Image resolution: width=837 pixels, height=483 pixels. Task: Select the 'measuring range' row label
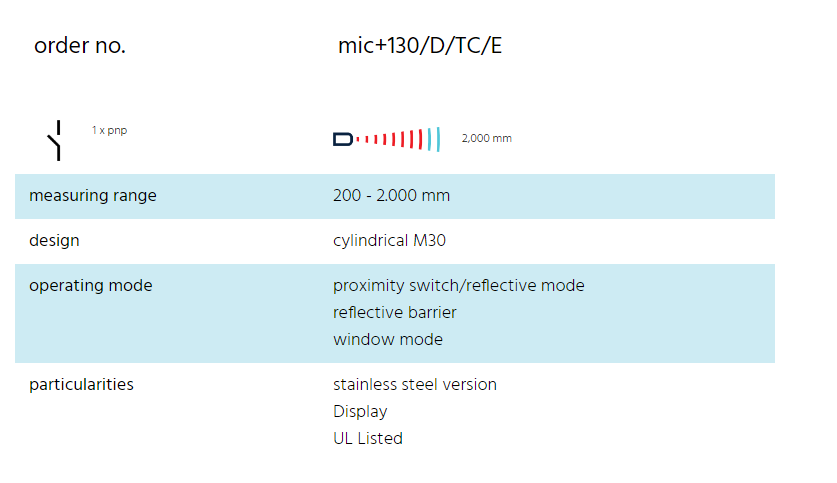pos(93,196)
